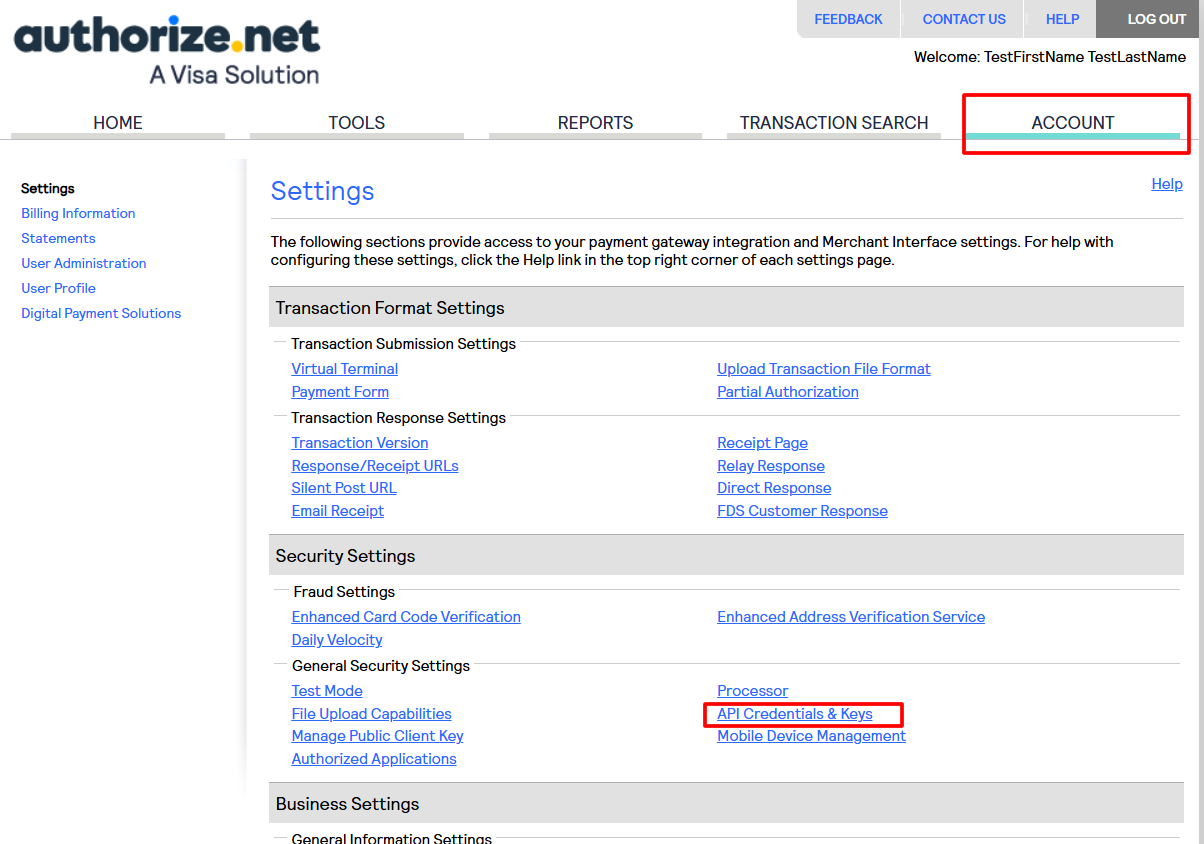Open Enhanced Card Code Verification link
This screenshot has width=1204, height=844.
(406, 617)
